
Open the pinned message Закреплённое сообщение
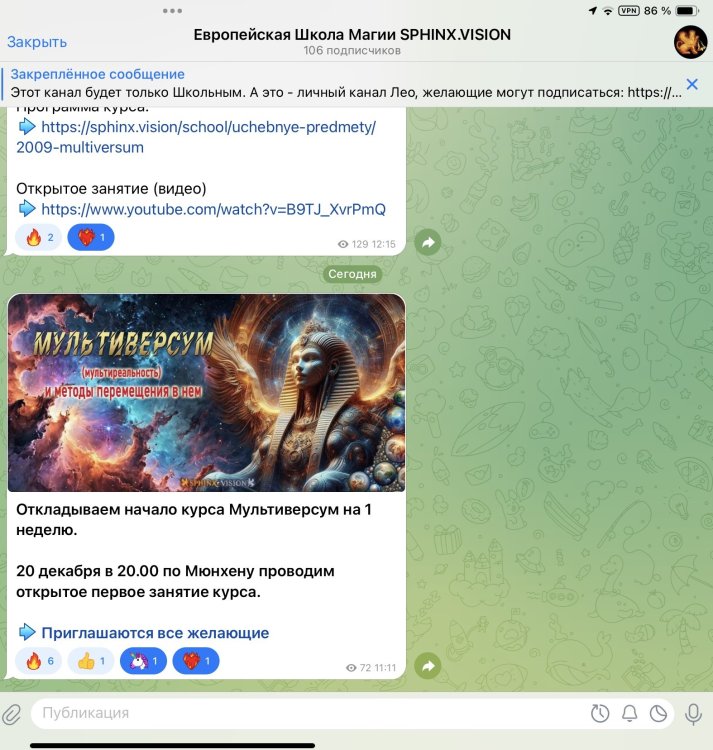[340, 84]
